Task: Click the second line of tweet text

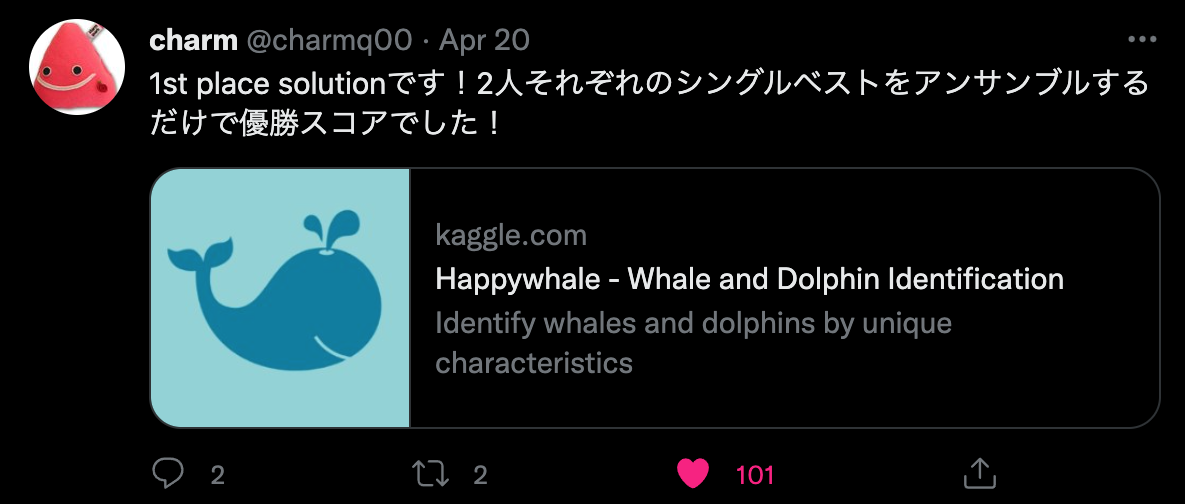Action: [x=326, y=121]
